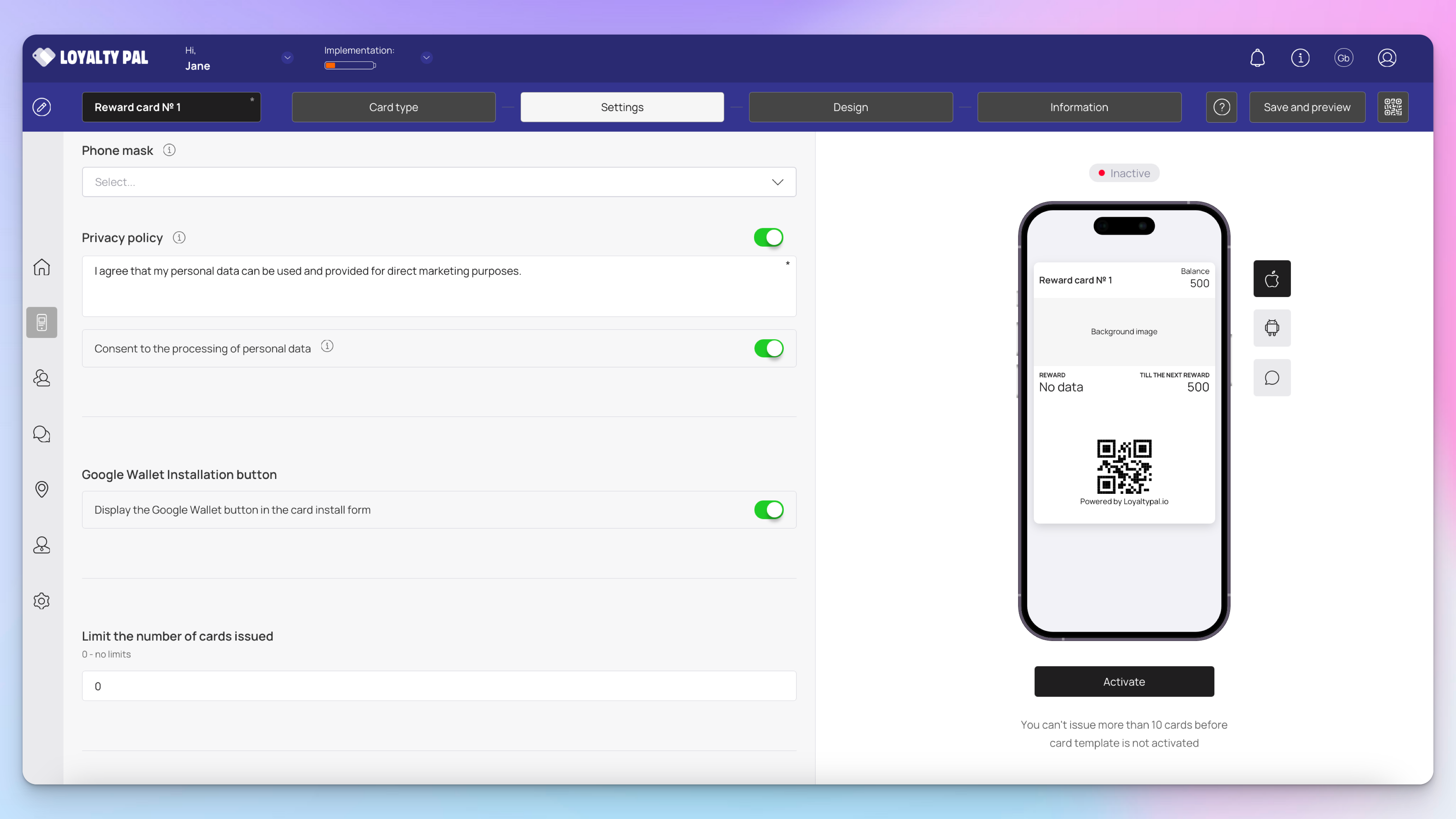Turn off Google Wallet button display
Viewport: 1456px width, 819px height.
[x=768, y=510]
